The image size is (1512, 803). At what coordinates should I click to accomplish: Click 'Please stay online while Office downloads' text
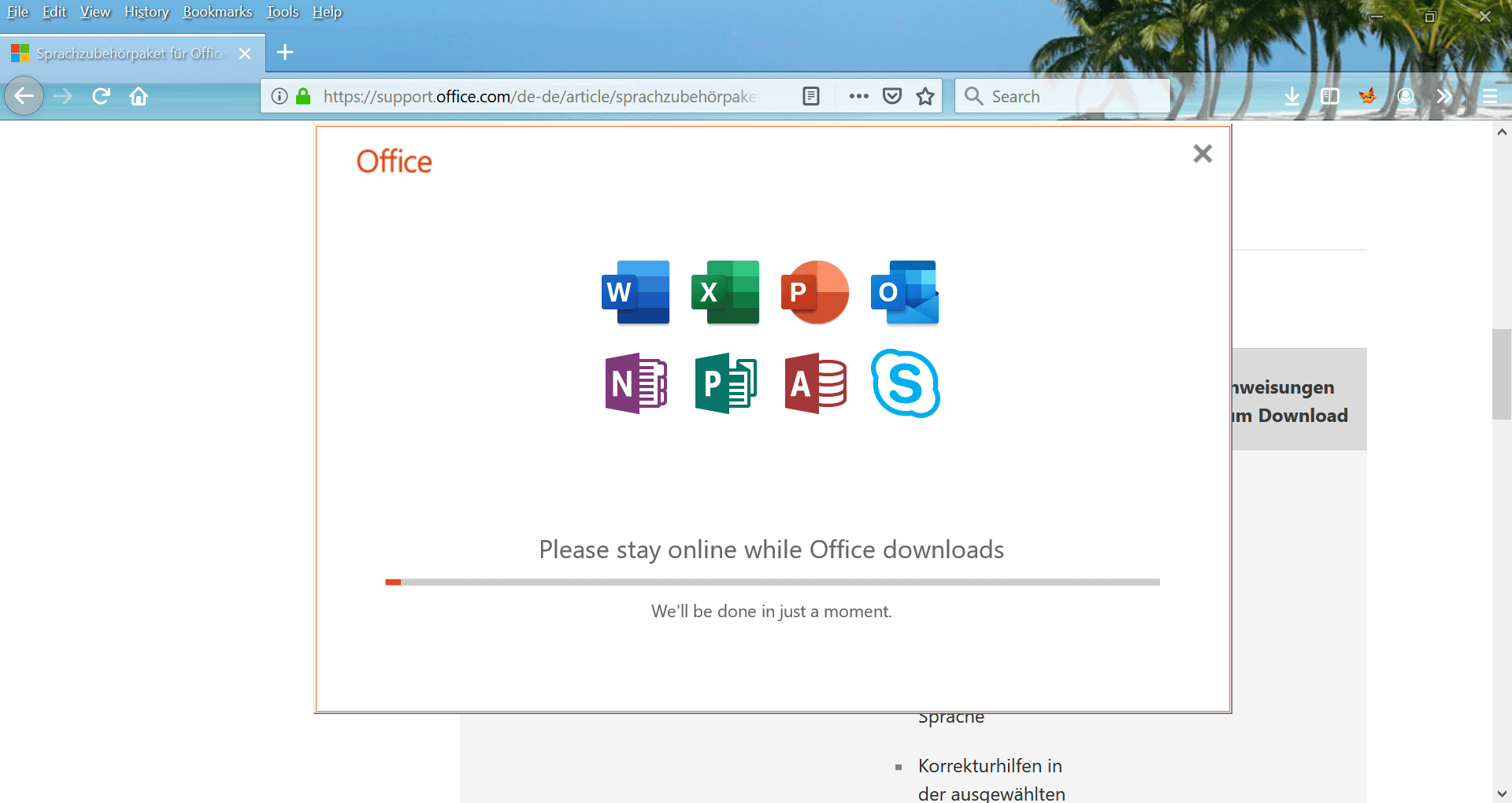(772, 550)
